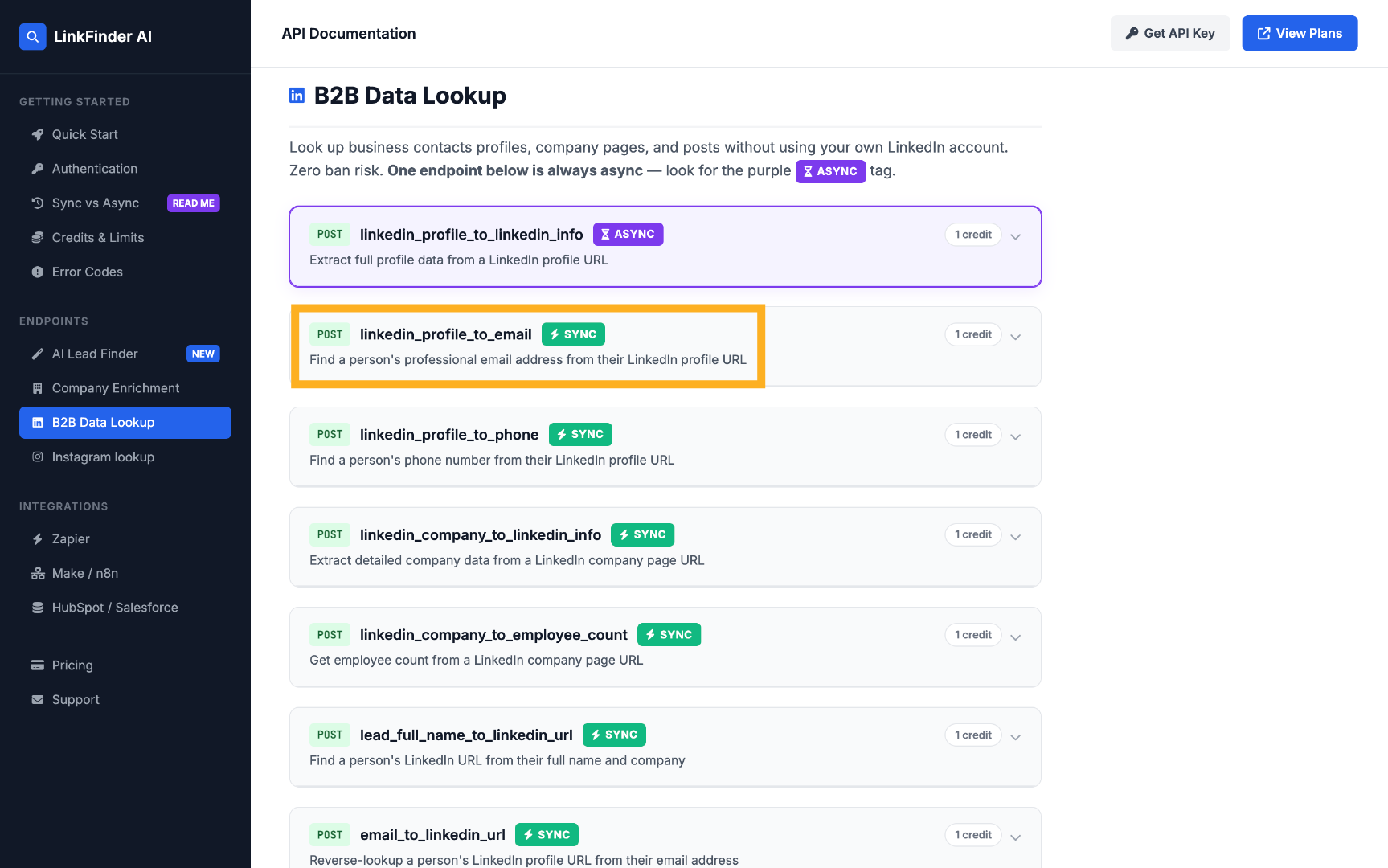
Task: Click the Sync vs Async history icon
Action: 38,203
